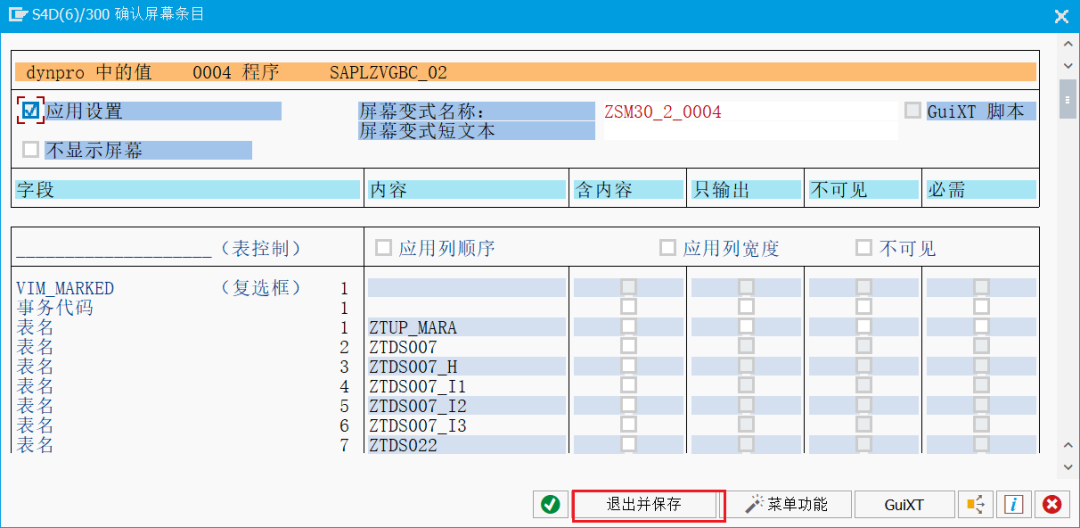The image size is (1080, 528).
Task: Click the ZTUP_MARA content field
Action: [x=467, y=327]
